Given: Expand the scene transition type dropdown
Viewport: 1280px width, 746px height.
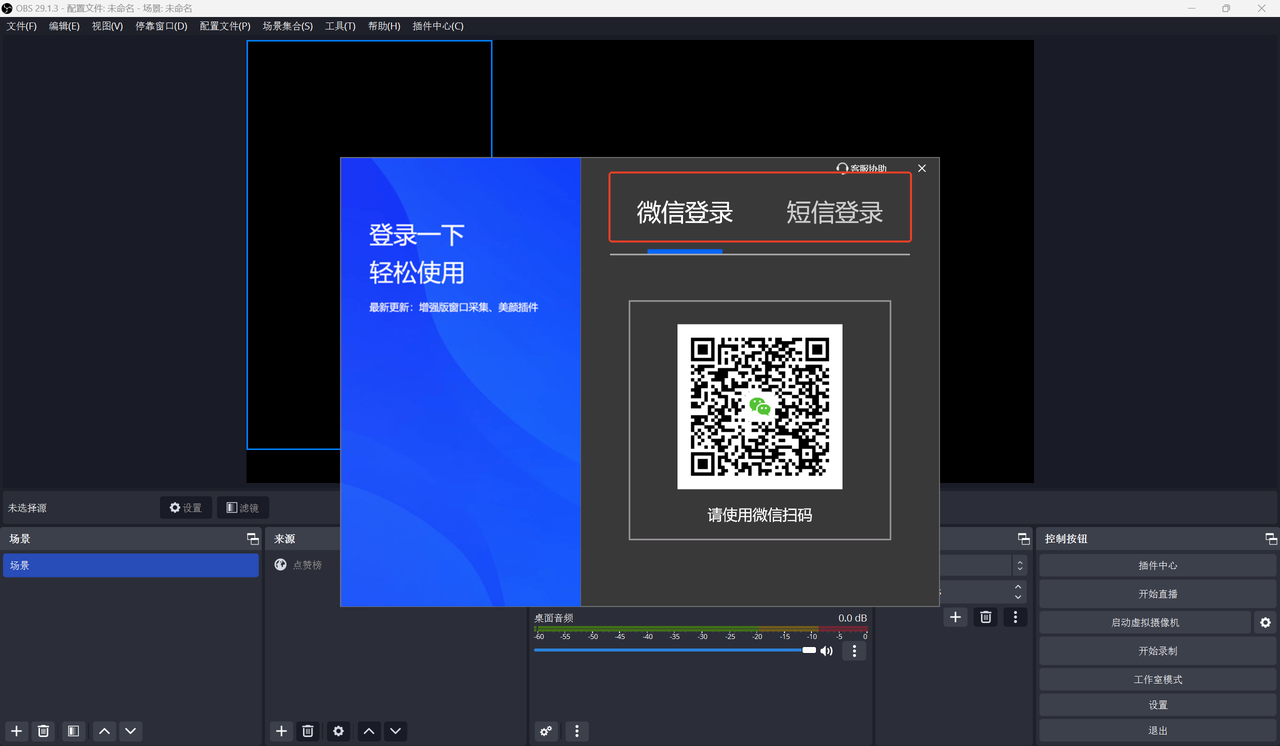Looking at the screenshot, I should click(1019, 566).
